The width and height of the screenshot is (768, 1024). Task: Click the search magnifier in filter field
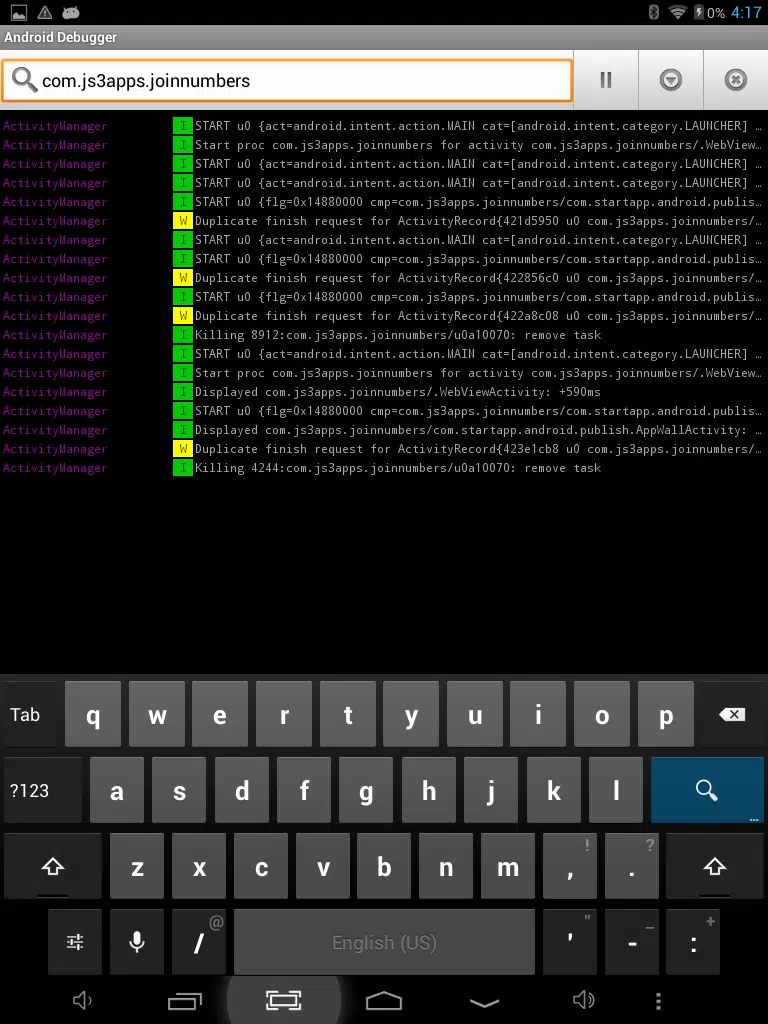24,80
